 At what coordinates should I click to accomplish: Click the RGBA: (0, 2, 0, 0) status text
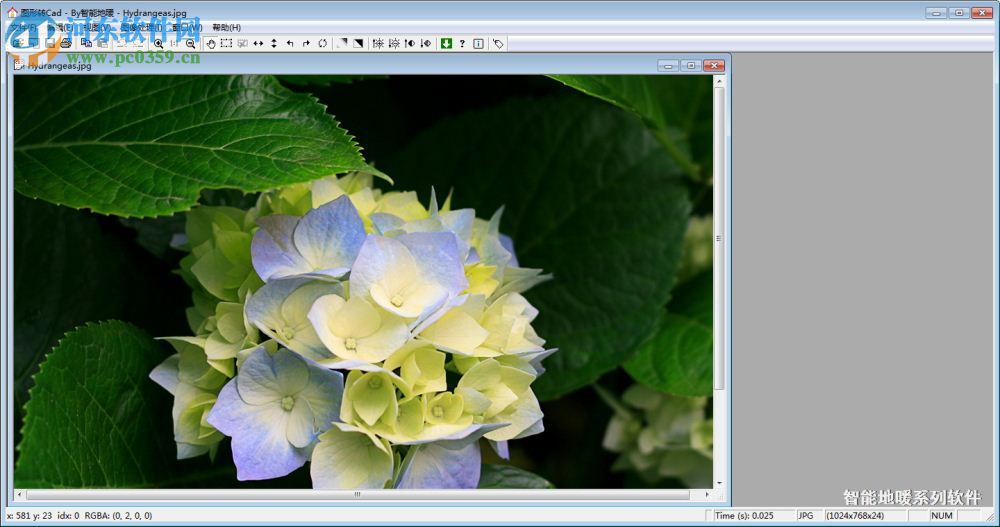click(118, 516)
